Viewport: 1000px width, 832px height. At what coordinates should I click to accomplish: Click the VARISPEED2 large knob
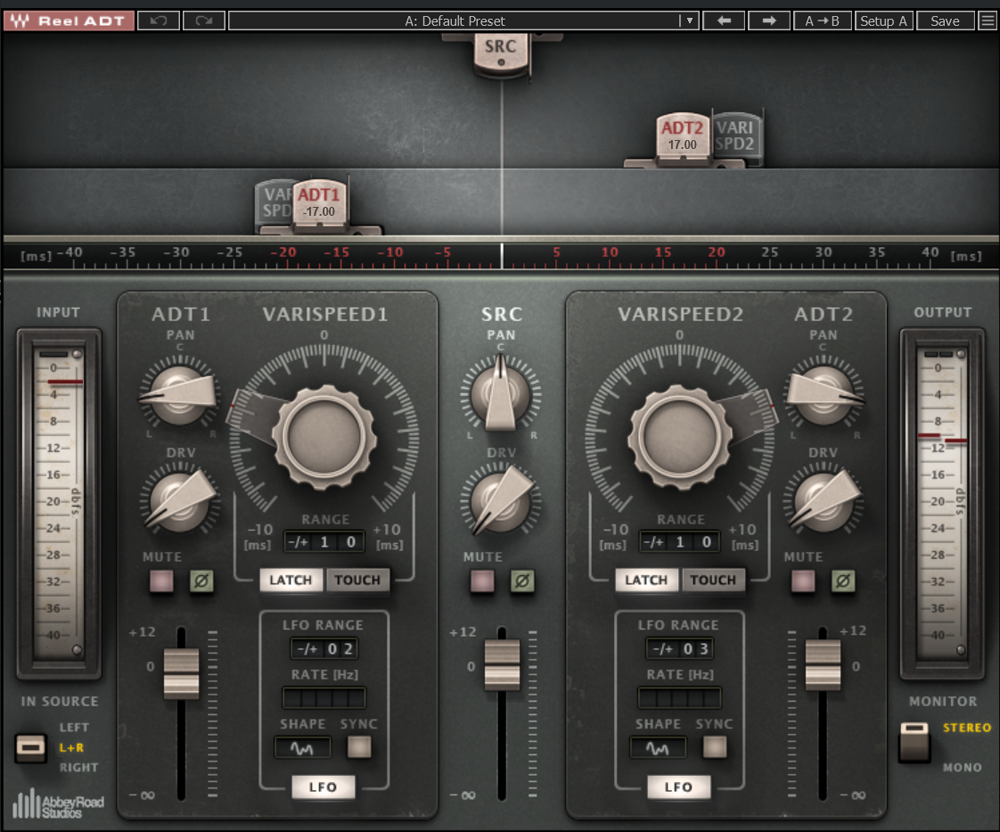click(680, 437)
